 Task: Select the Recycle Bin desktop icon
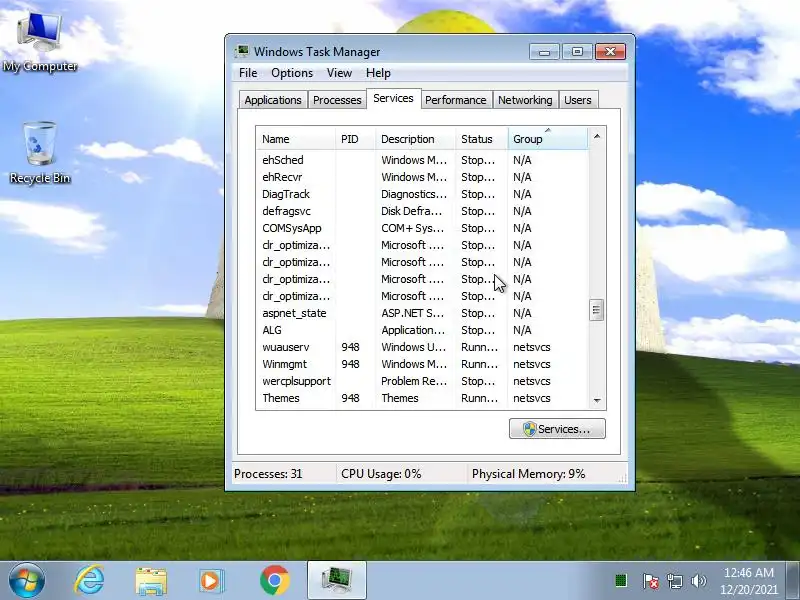40,153
